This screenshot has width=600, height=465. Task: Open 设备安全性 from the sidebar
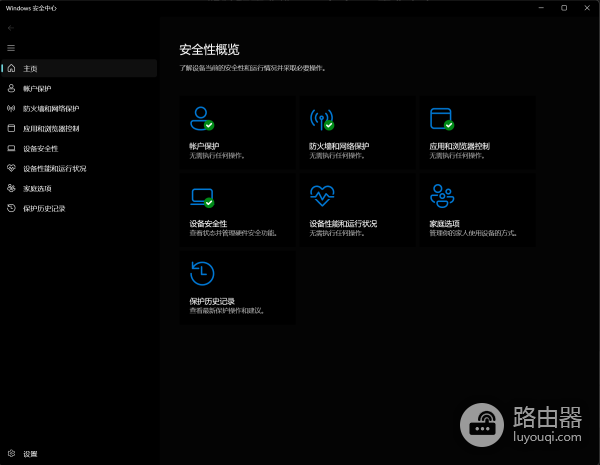tap(79, 148)
